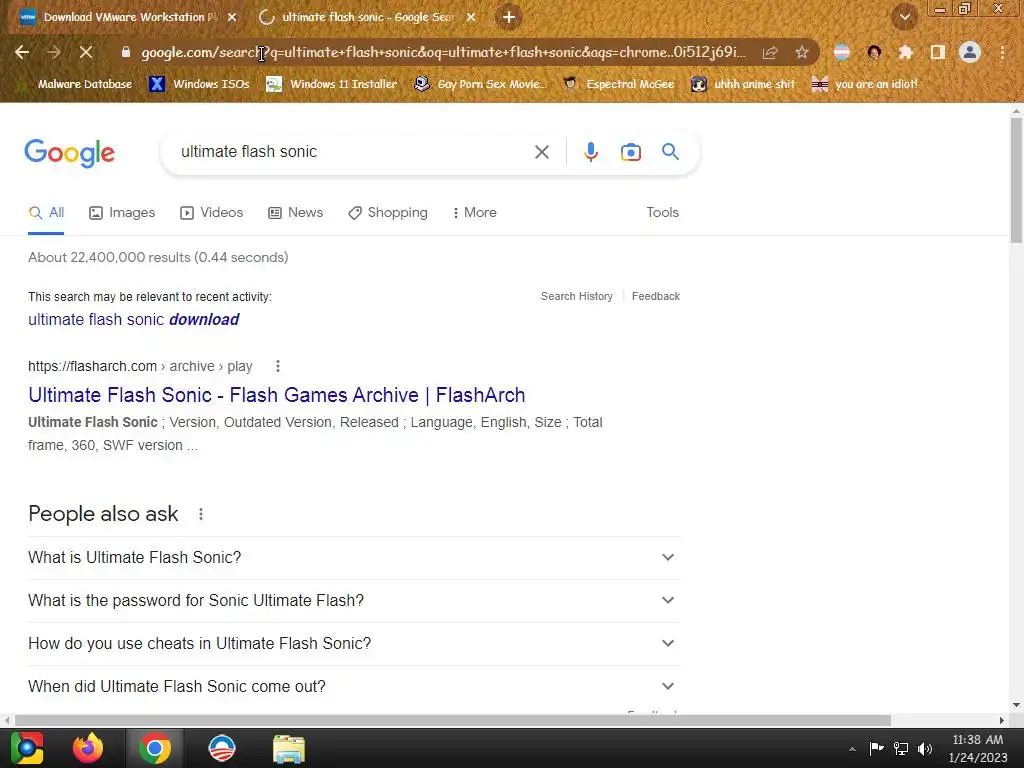Viewport: 1024px width, 768px height.
Task: Click the lock icon in the address bar
Action: click(126, 52)
